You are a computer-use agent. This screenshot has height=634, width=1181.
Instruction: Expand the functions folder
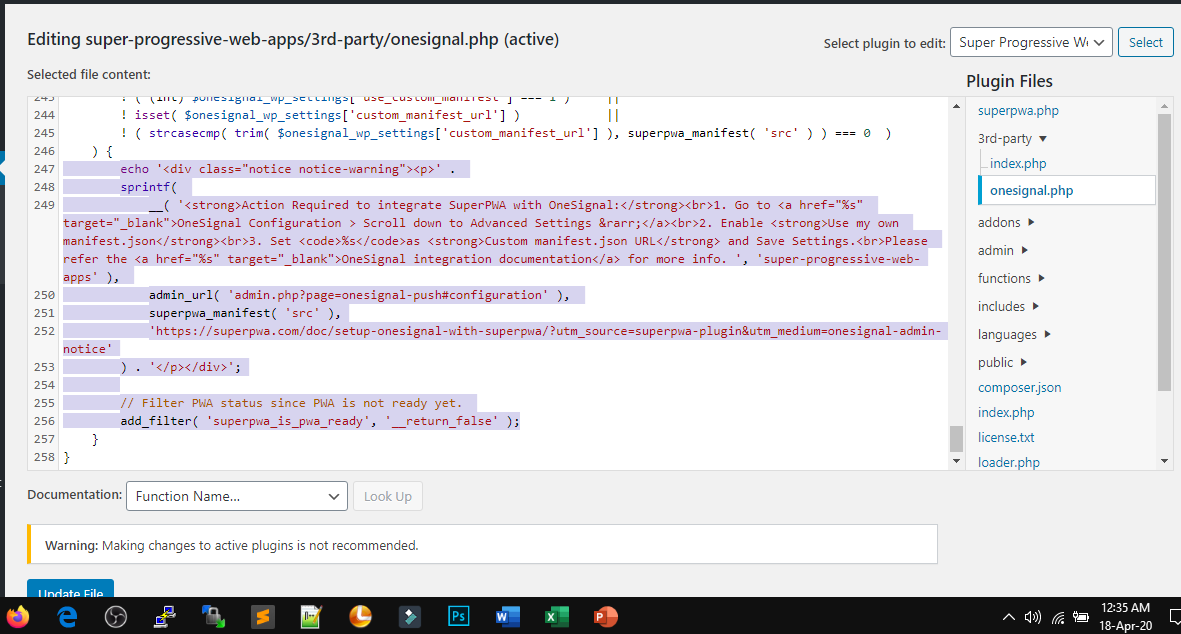pos(1012,279)
